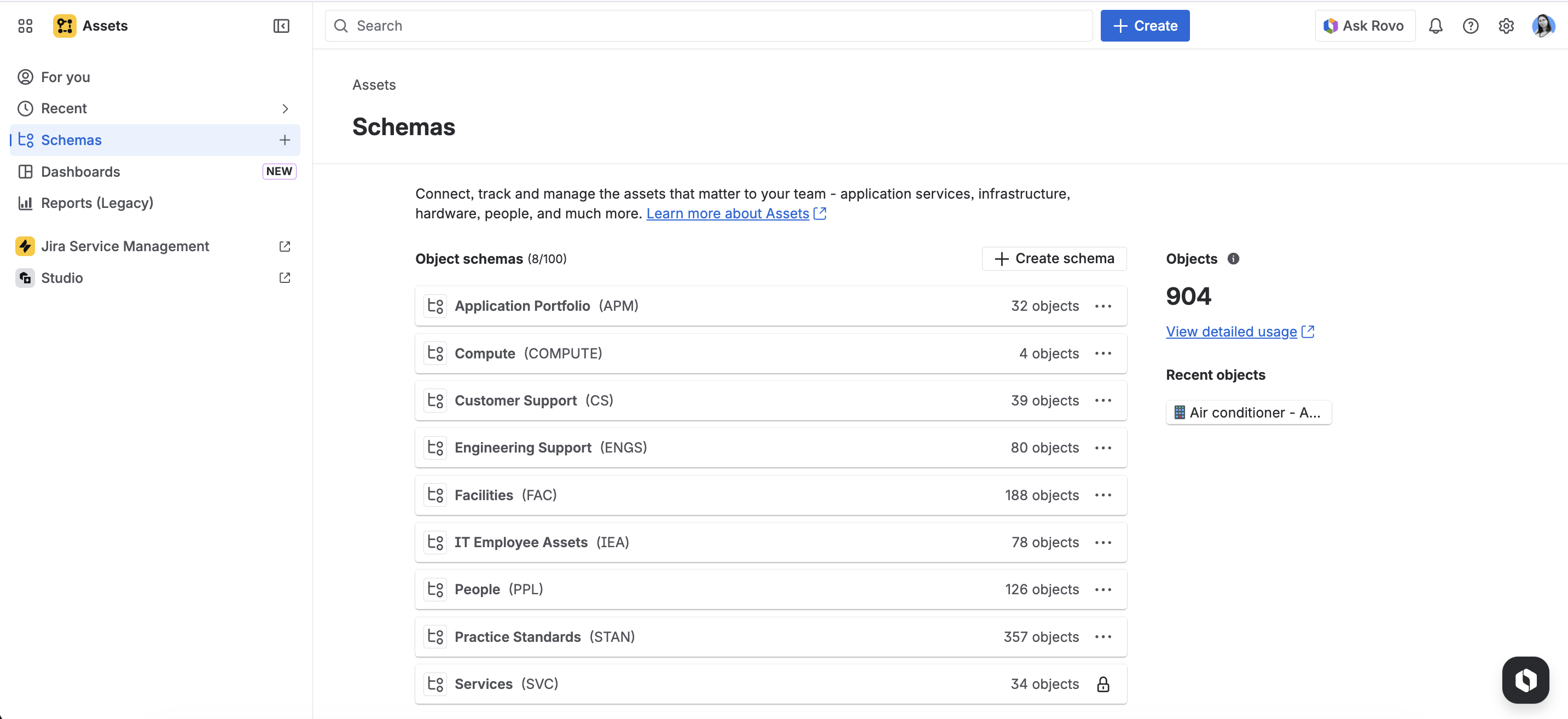Click the Create schema button
Screen dimensions: 1568x719
pos(1054,259)
